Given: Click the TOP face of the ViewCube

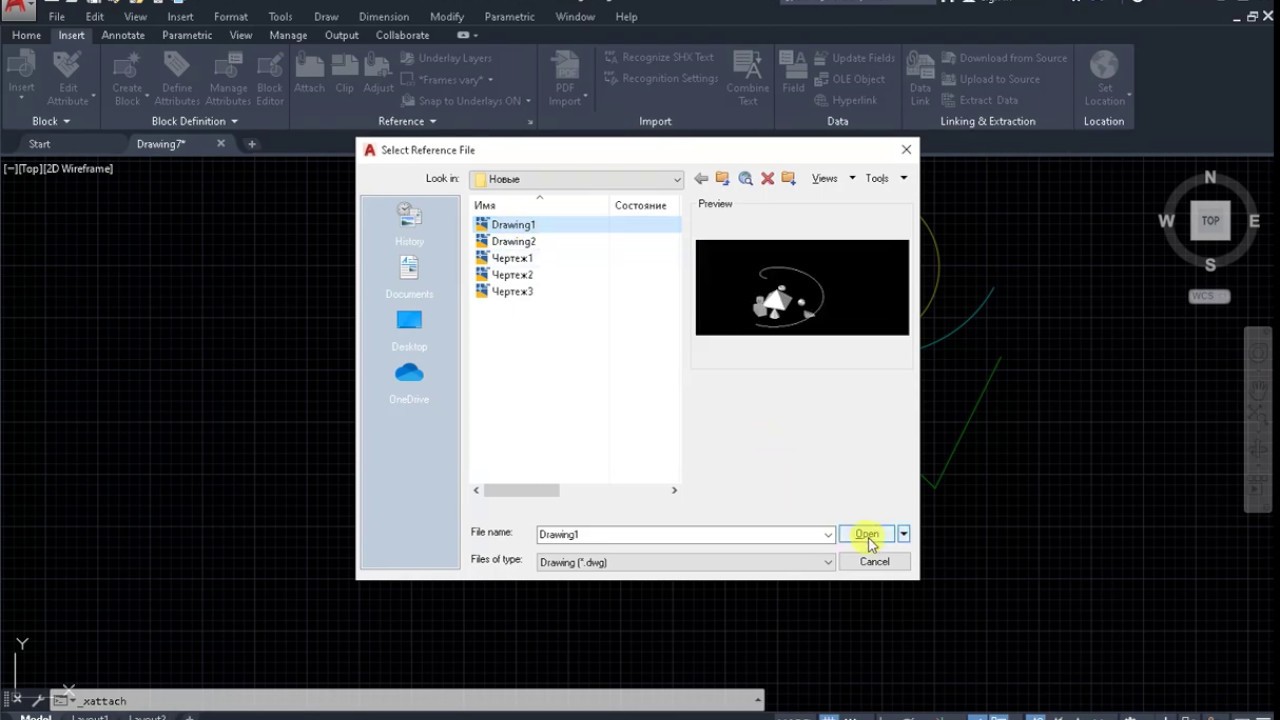Looking at the screenshot, I should point(1210,221).
